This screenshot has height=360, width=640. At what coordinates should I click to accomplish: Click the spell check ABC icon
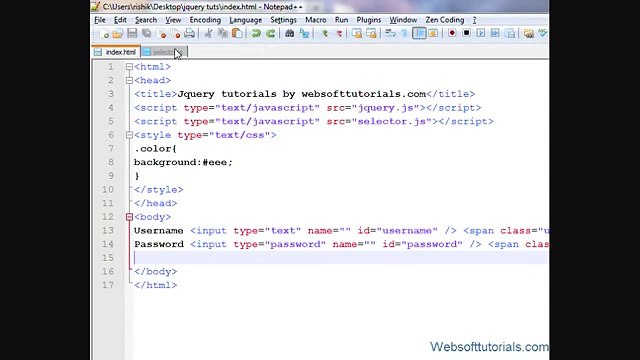tap(543, 33)
